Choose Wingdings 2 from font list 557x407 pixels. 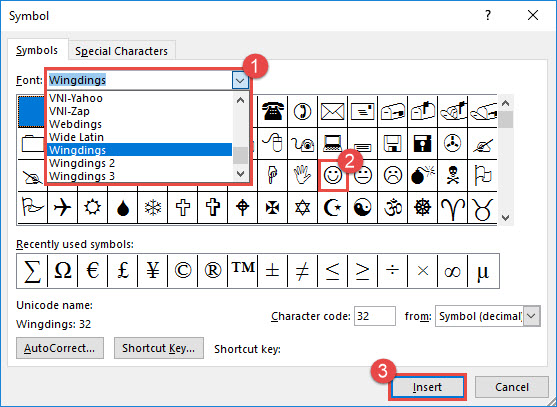pyautogui.click(x=140, y=163)
